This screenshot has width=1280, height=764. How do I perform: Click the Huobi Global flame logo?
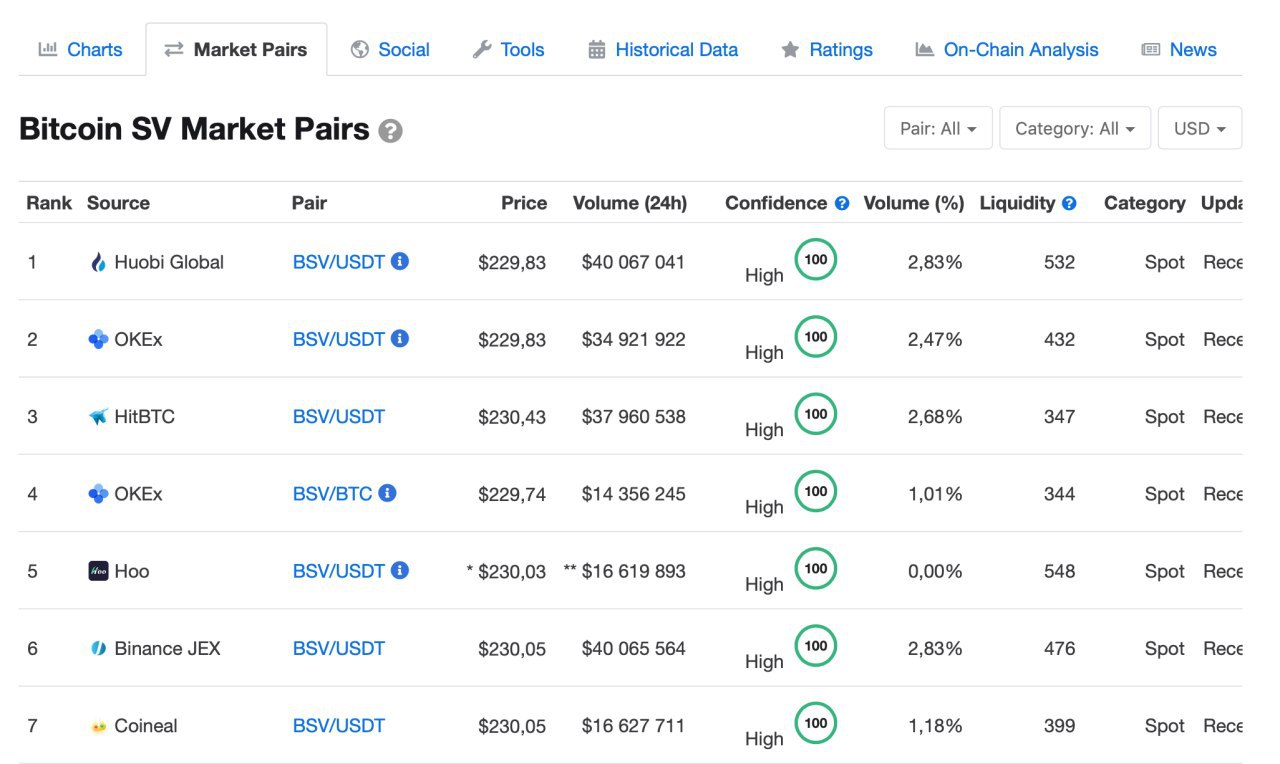point(98,263)
